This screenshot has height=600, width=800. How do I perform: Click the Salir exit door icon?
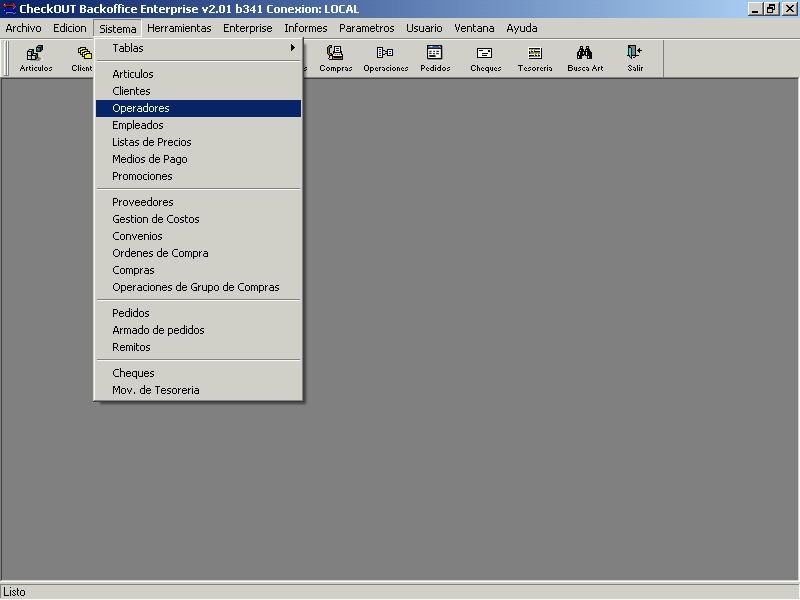(635, 58)
